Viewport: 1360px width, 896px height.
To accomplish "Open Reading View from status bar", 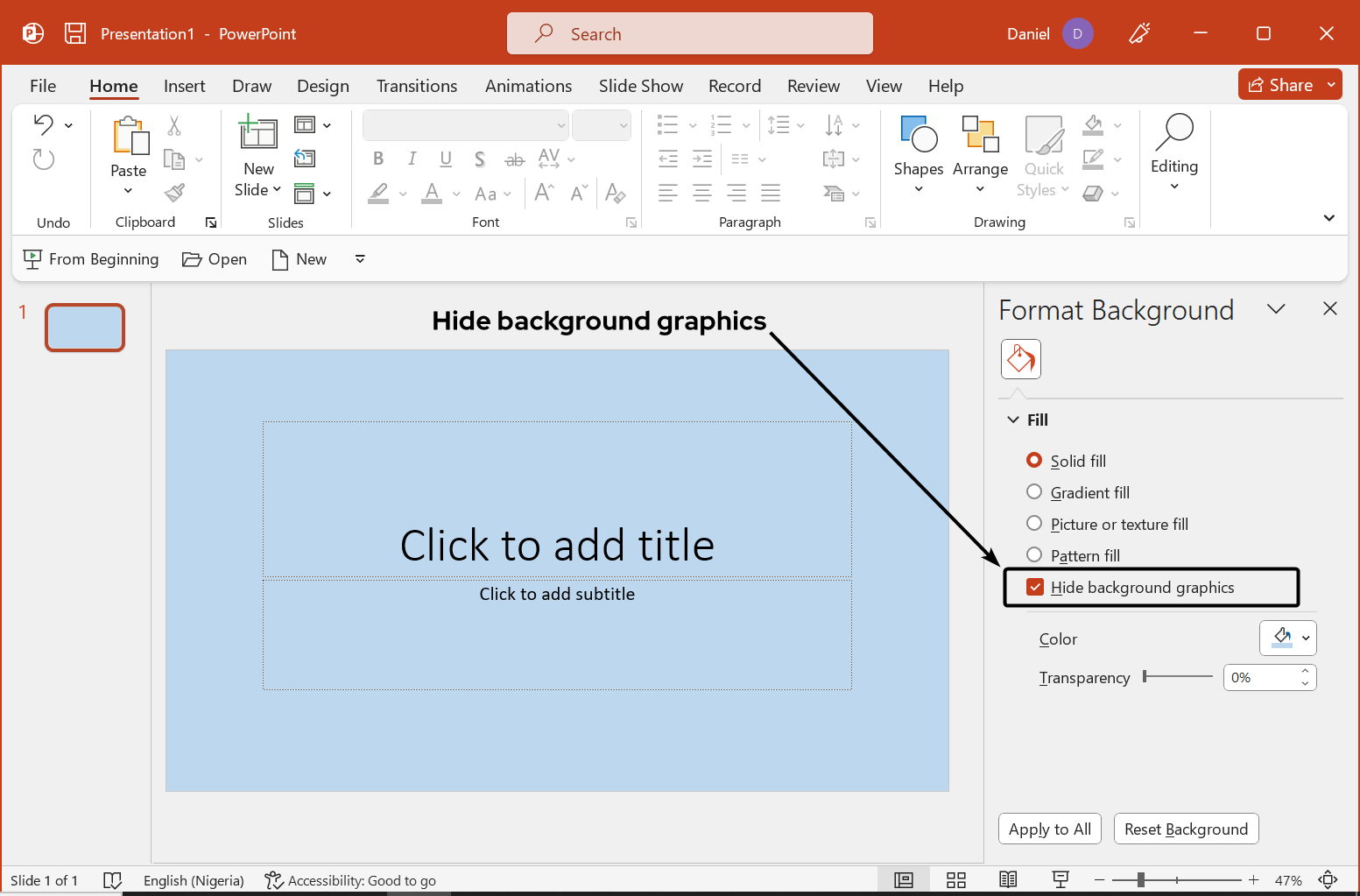I will click(1008, 880).
